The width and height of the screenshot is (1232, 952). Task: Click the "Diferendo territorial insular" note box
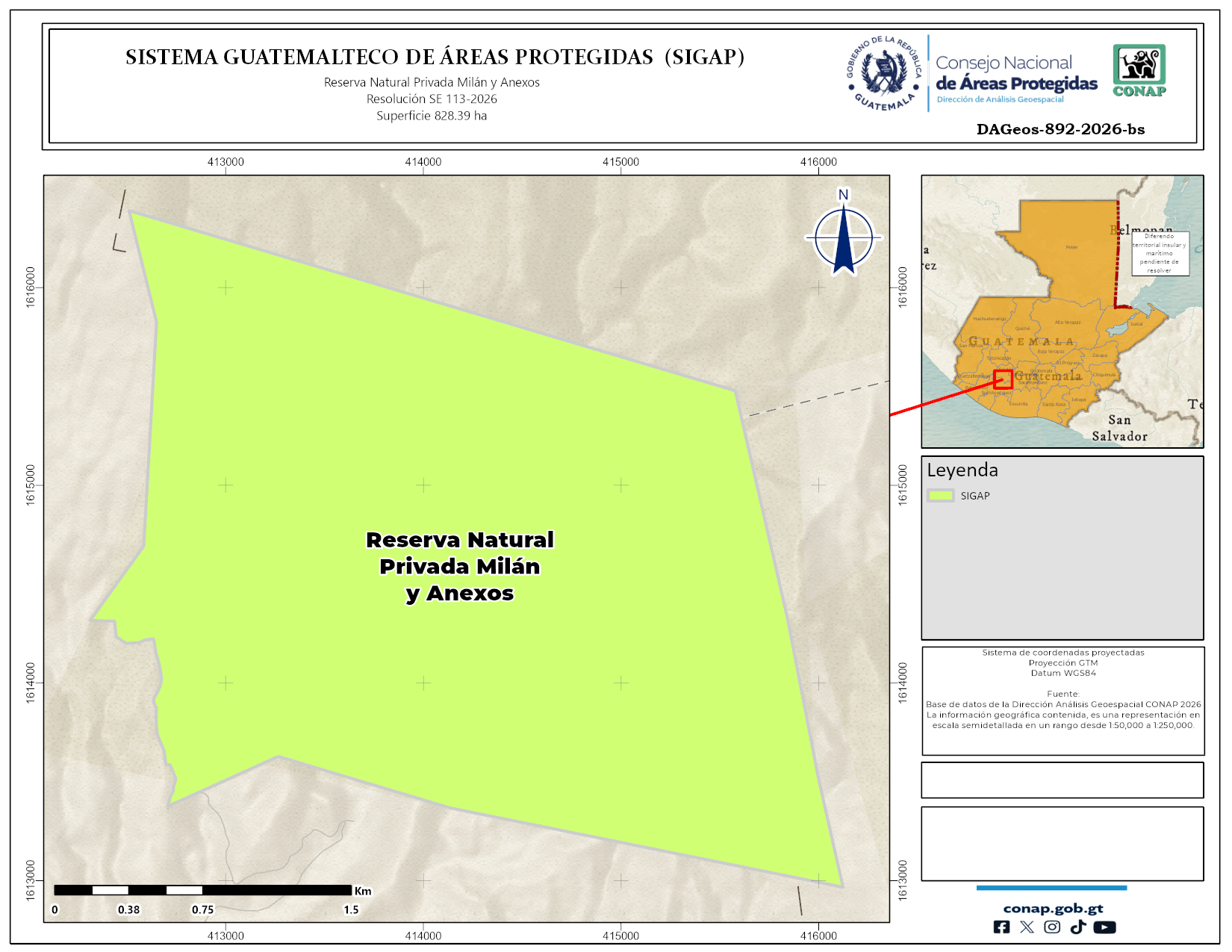[1160, 253]
